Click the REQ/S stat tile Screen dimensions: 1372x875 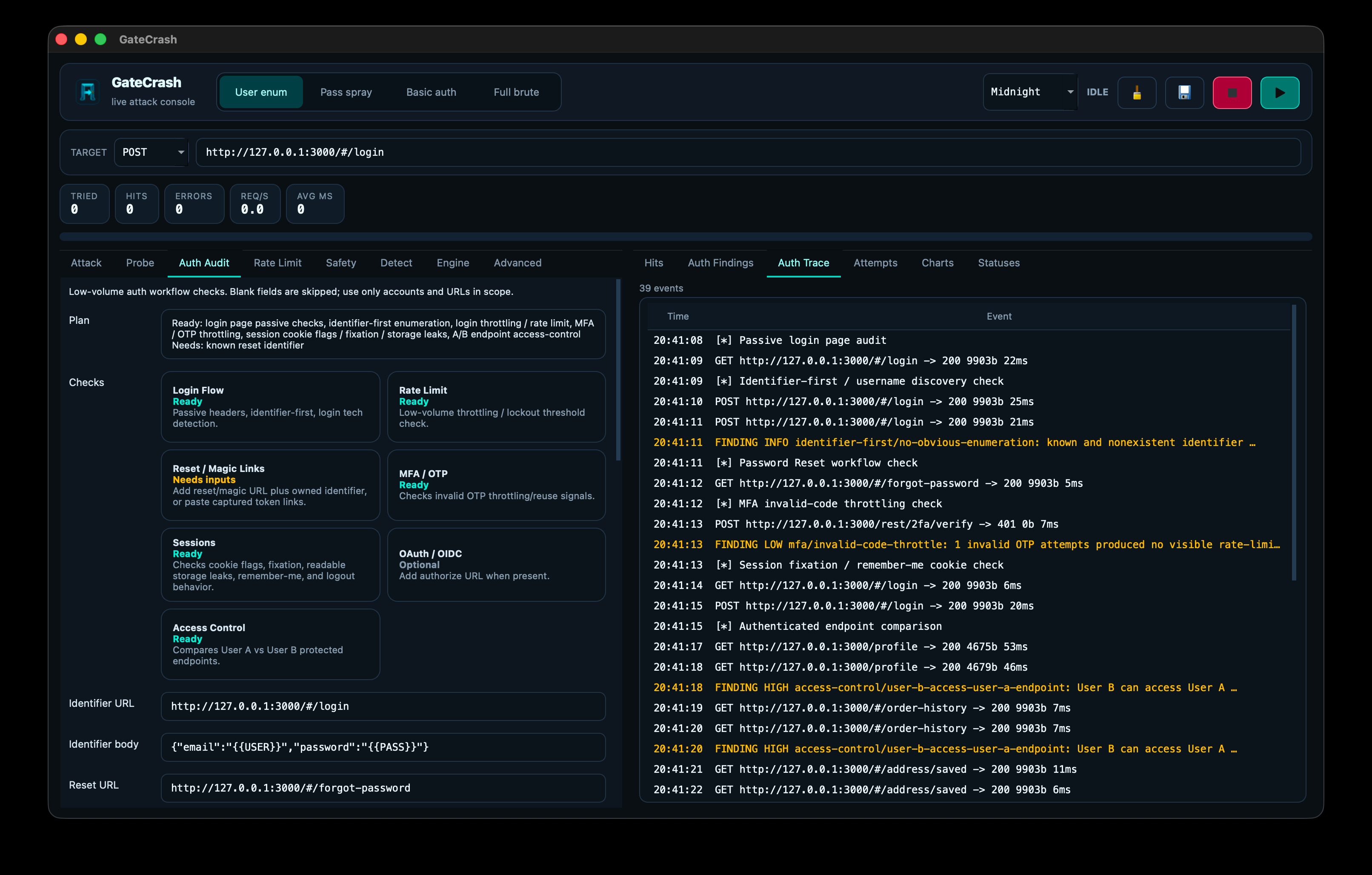254,203
